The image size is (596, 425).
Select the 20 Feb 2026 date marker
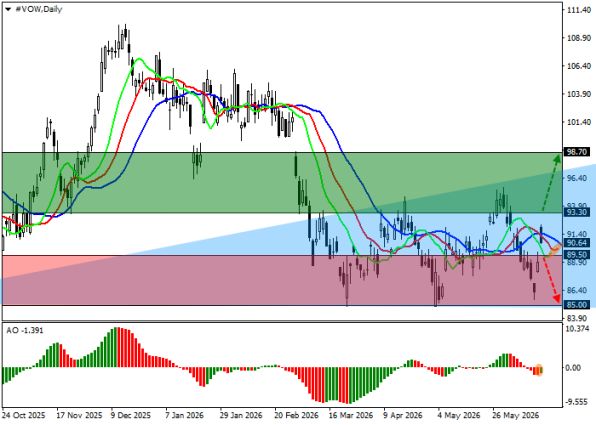[296, 415]
